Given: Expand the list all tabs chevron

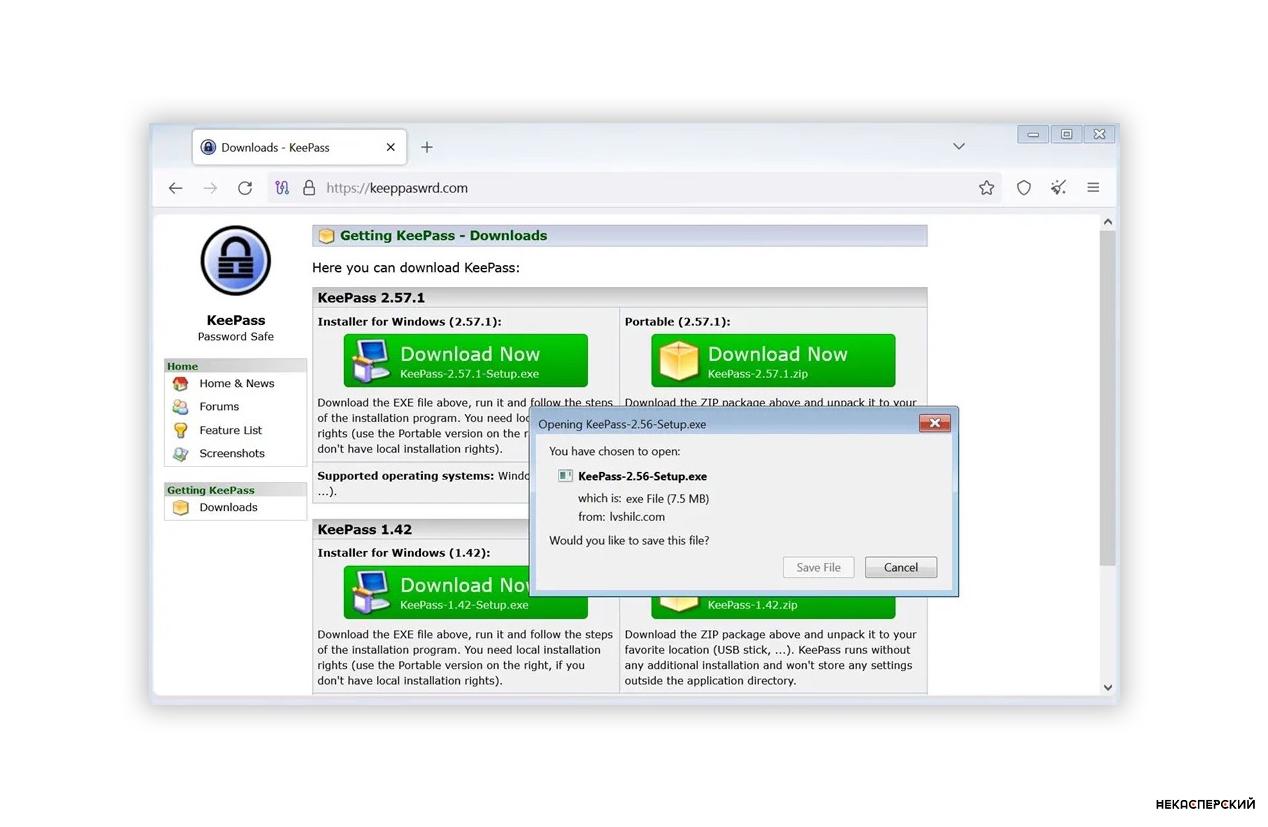Looking at the screenshot, I should [959, 146].
